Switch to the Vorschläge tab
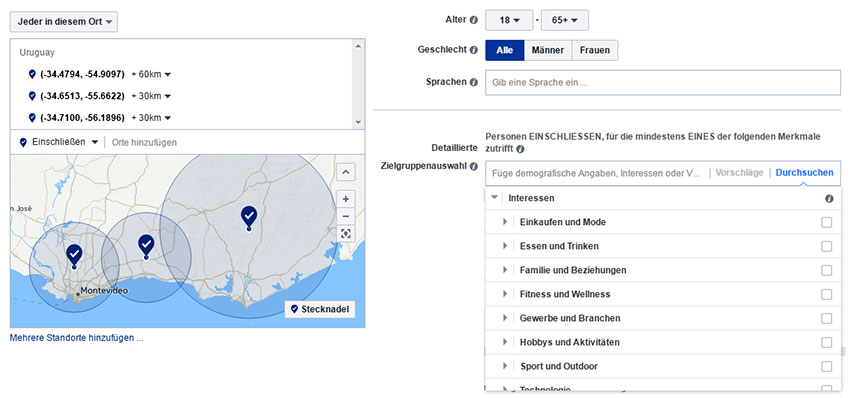The width and height of the screenshot is (850, 398). pos(739,173)
